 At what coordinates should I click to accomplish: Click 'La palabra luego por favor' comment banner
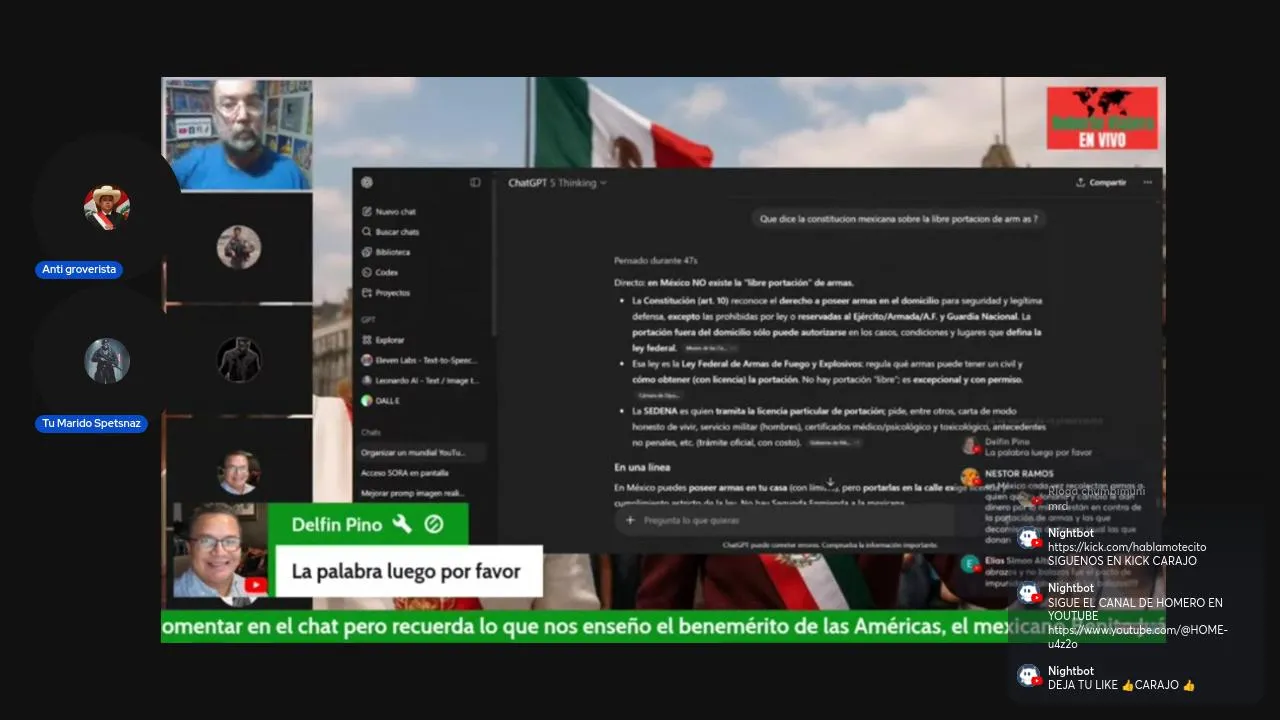point(407,571)
